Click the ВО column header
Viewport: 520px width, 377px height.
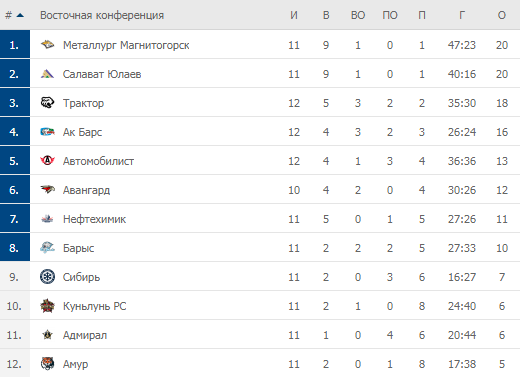(358, 15)
